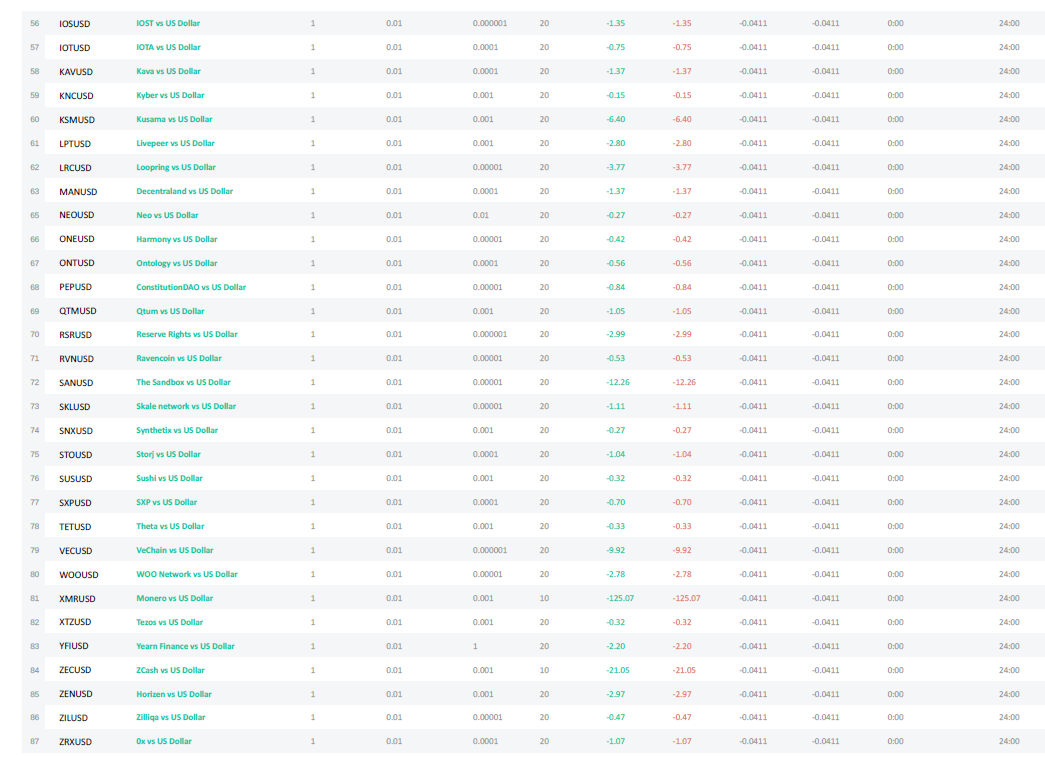Open the Livepeer vs US Dollar link

coord(175,143)
